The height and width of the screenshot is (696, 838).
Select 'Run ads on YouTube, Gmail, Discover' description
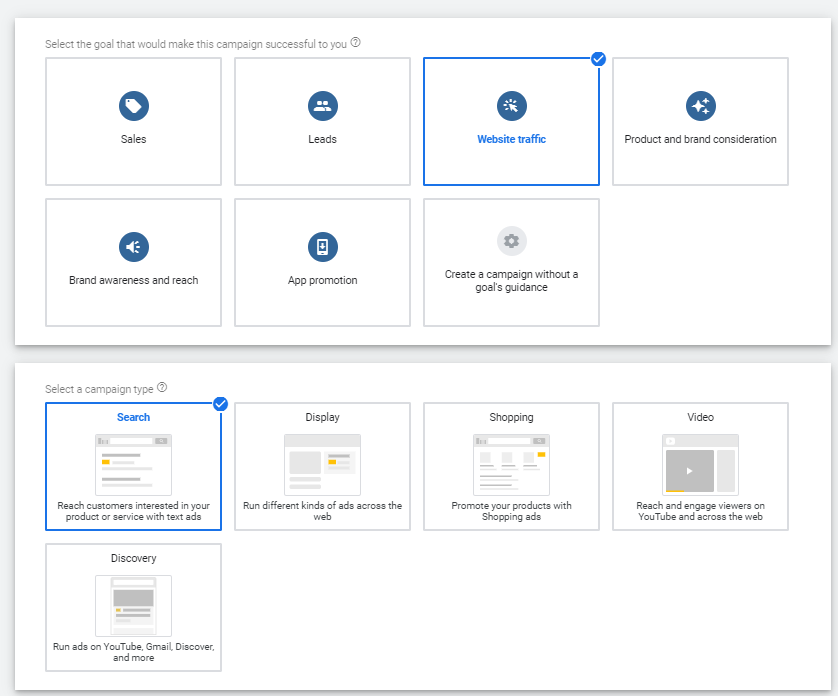click(133, 652)
